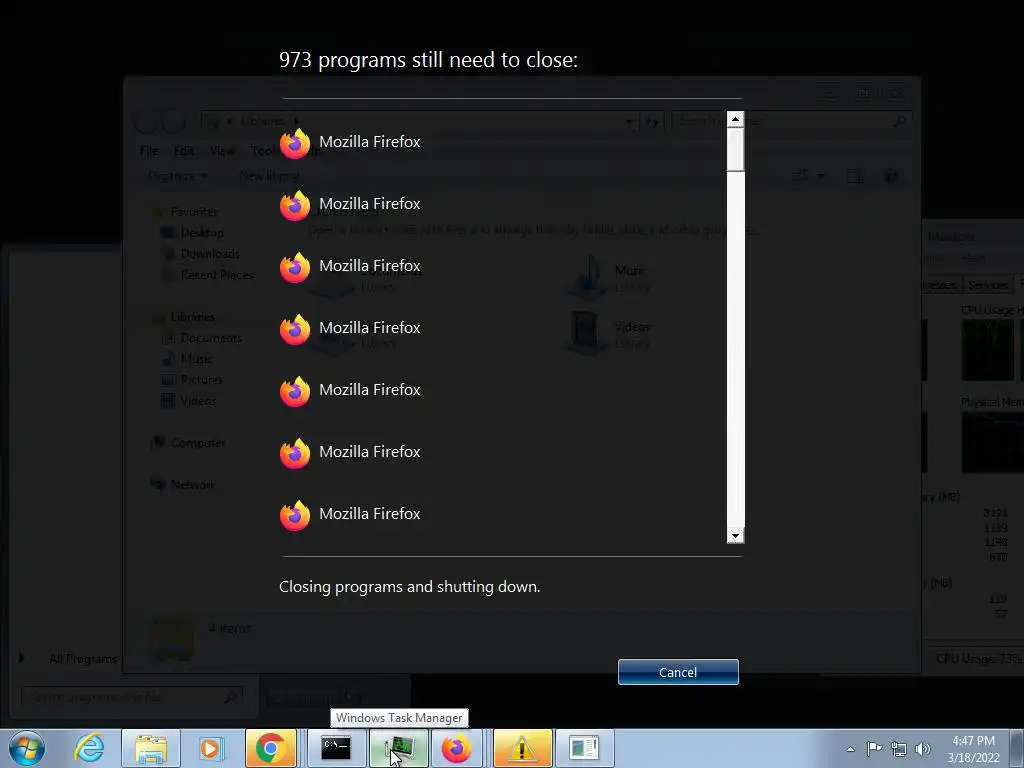Open the Windows Start menu orb
This screenshot has width=1024, height=768.
coord(26,748)
